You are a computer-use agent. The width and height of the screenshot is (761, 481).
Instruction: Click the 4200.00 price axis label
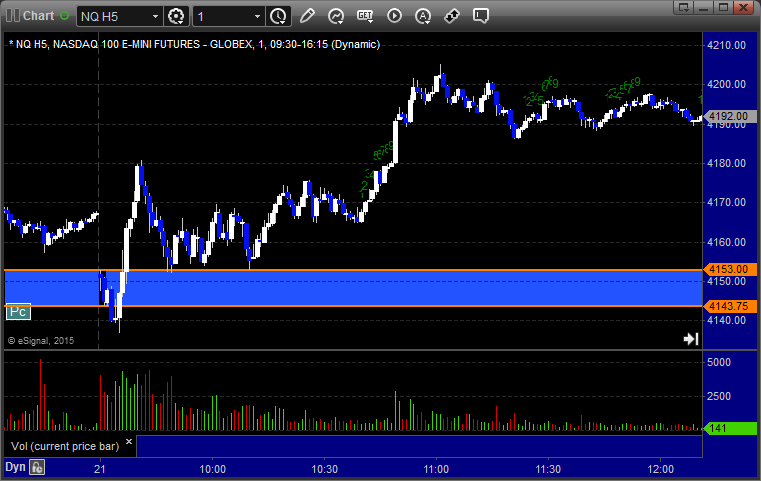[x=727, y=84]
